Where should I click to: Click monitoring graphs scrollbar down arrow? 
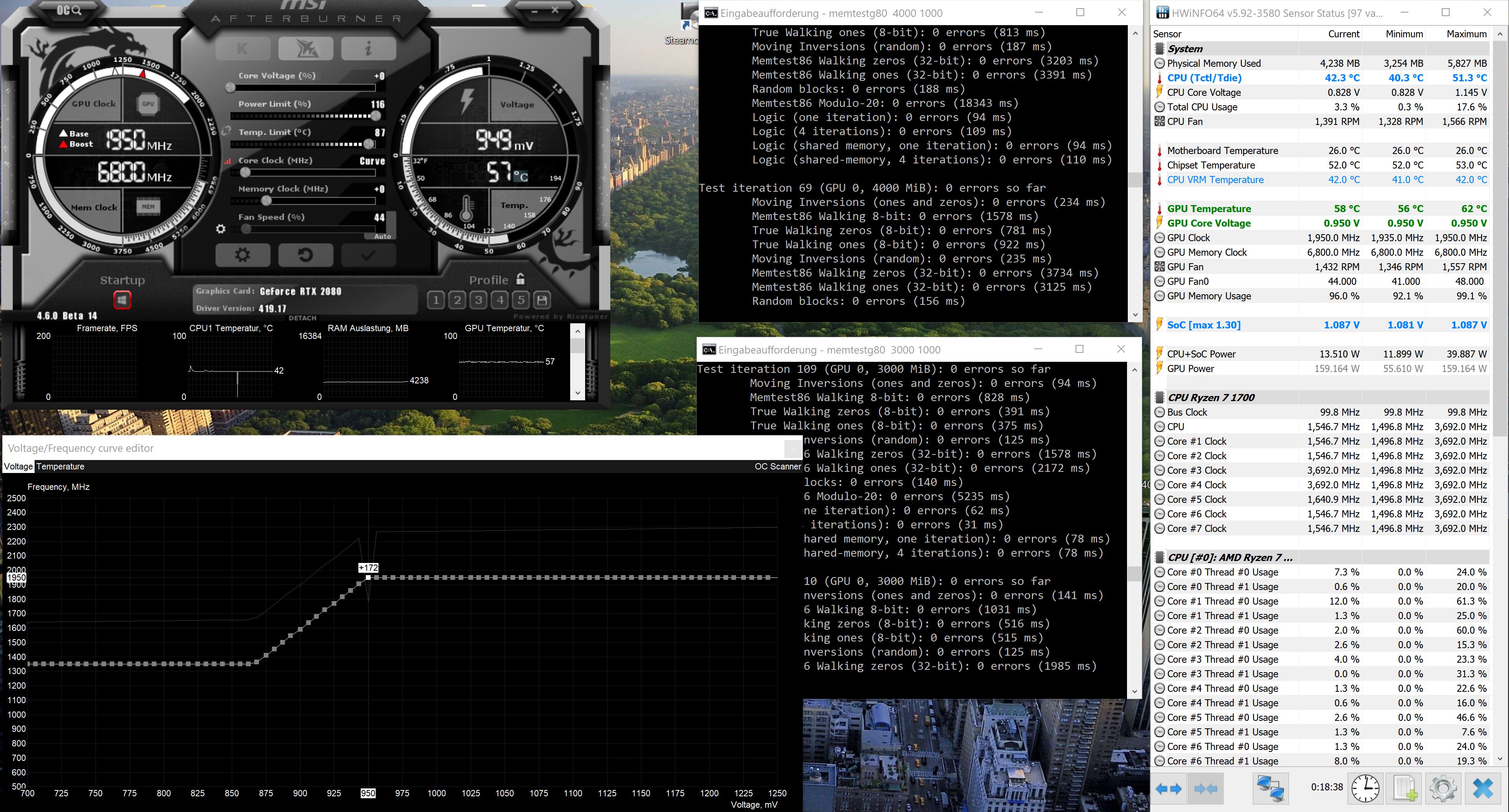pyautogui.click(x=578, y=393)
